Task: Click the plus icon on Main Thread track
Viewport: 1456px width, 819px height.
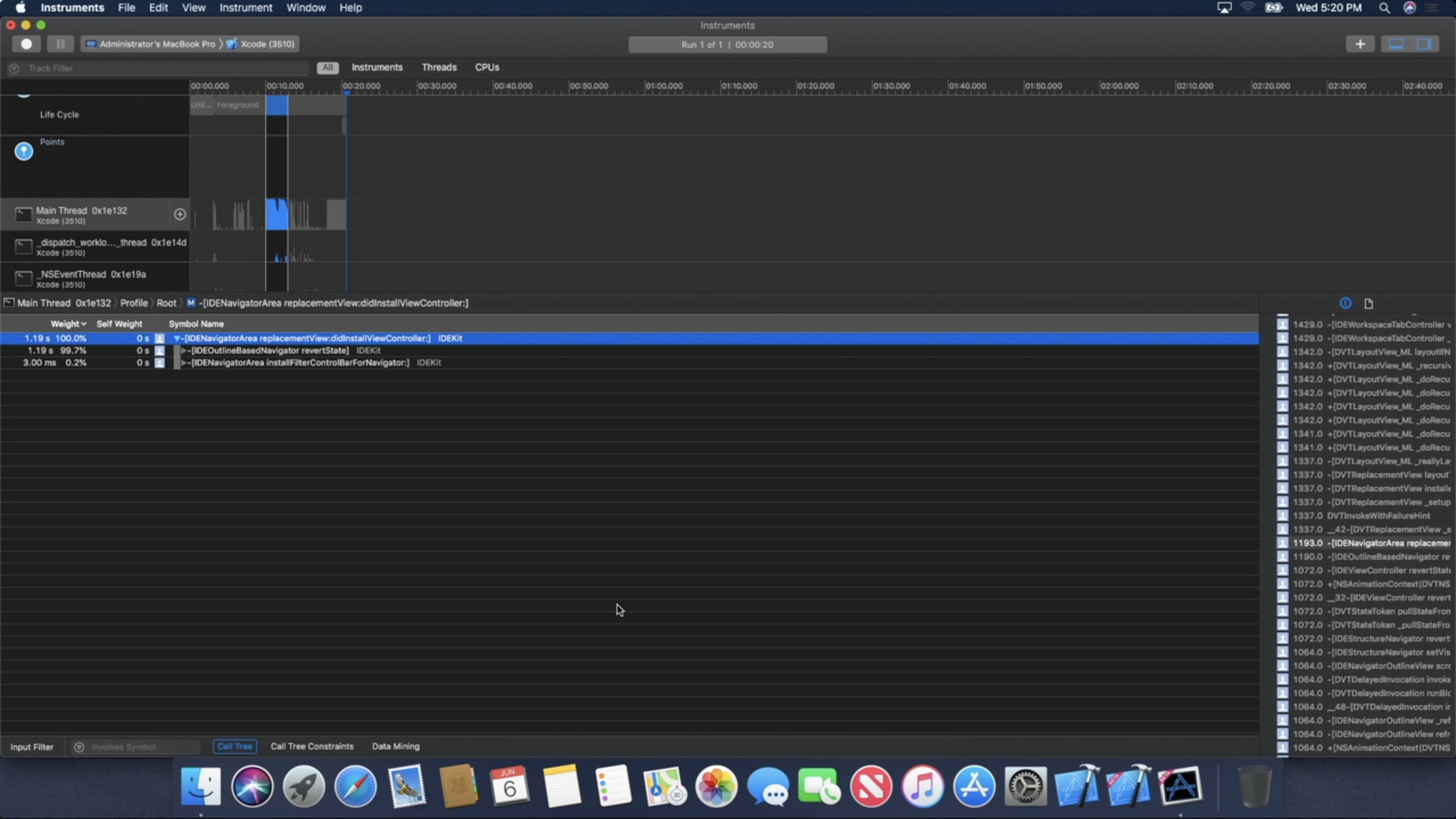Action: [x=180, y=214]
